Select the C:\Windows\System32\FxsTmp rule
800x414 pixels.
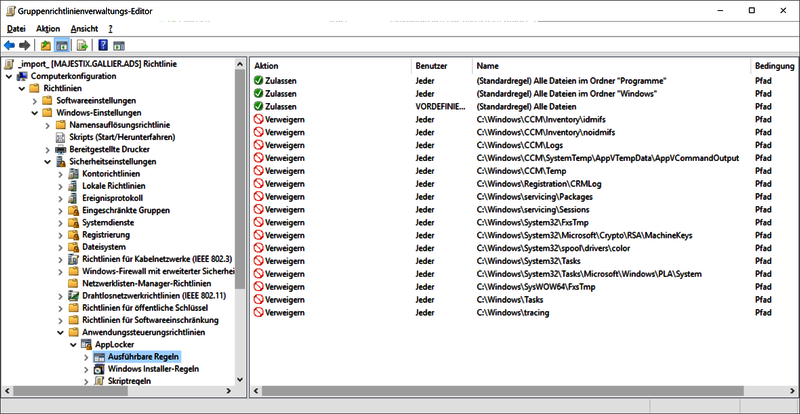pyautogui.click(x=532, y=223)
